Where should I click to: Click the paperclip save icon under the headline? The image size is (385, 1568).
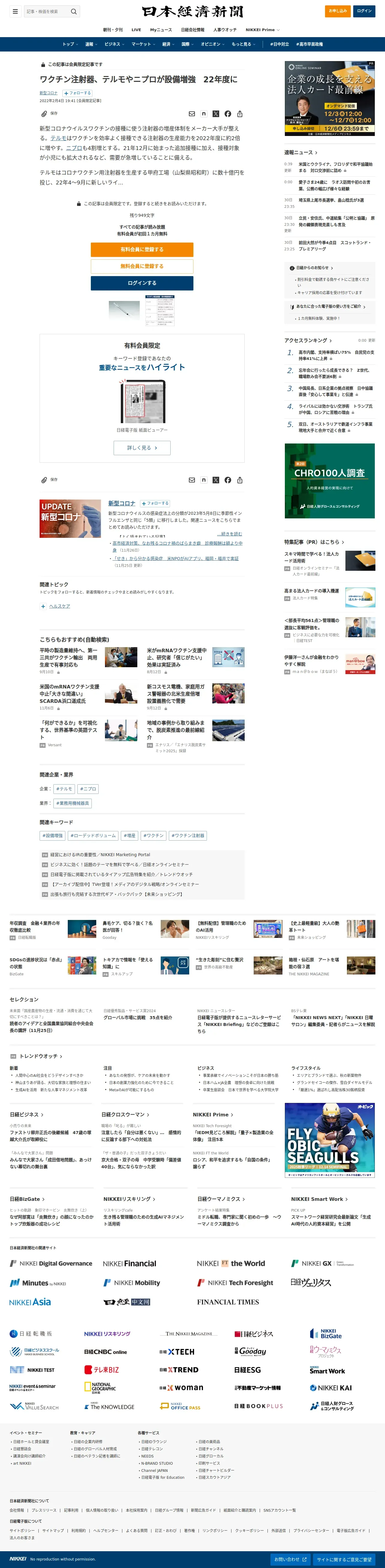click(44, 114)
